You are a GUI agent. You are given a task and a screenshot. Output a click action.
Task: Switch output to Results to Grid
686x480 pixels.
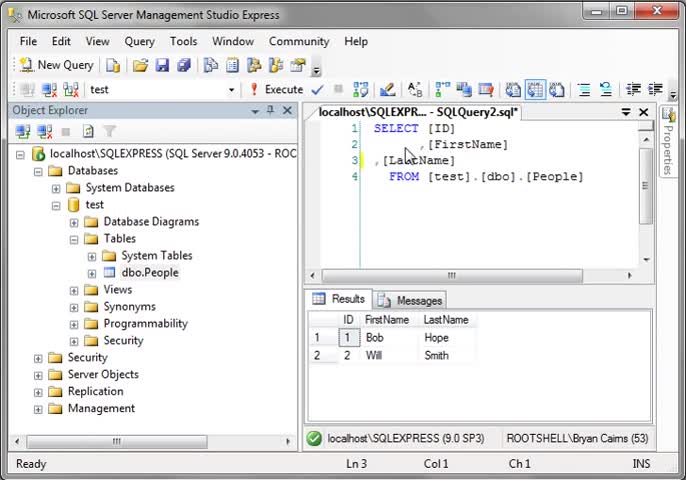(535, 90)
